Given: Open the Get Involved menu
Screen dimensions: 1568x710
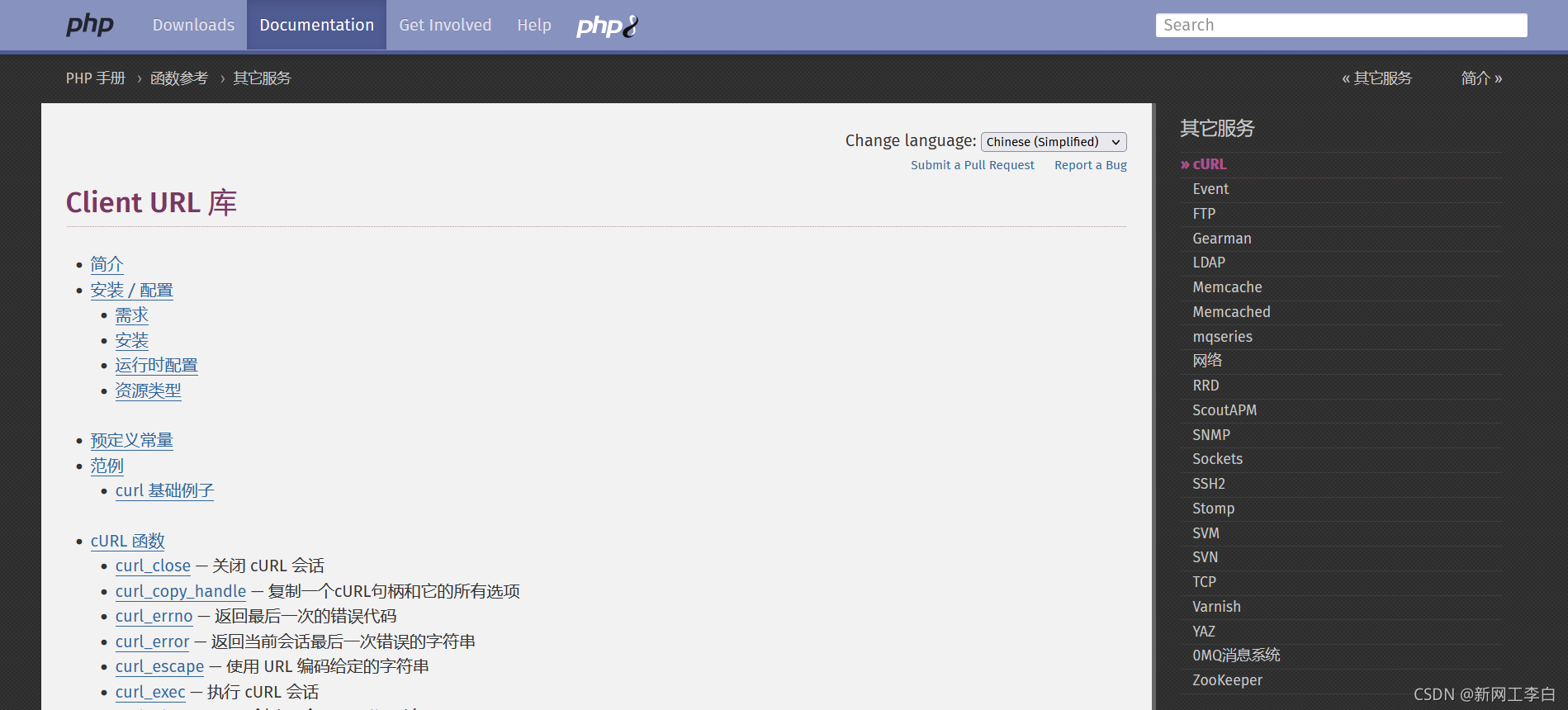Looking at the screenshot, I should tap(445, 25).
